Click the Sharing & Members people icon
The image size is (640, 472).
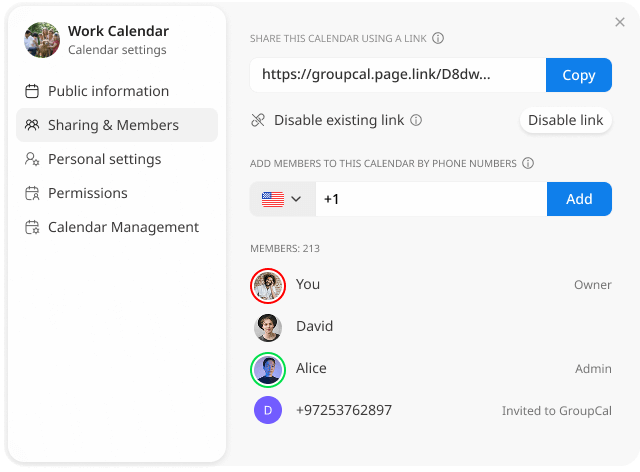click(32, 125)
